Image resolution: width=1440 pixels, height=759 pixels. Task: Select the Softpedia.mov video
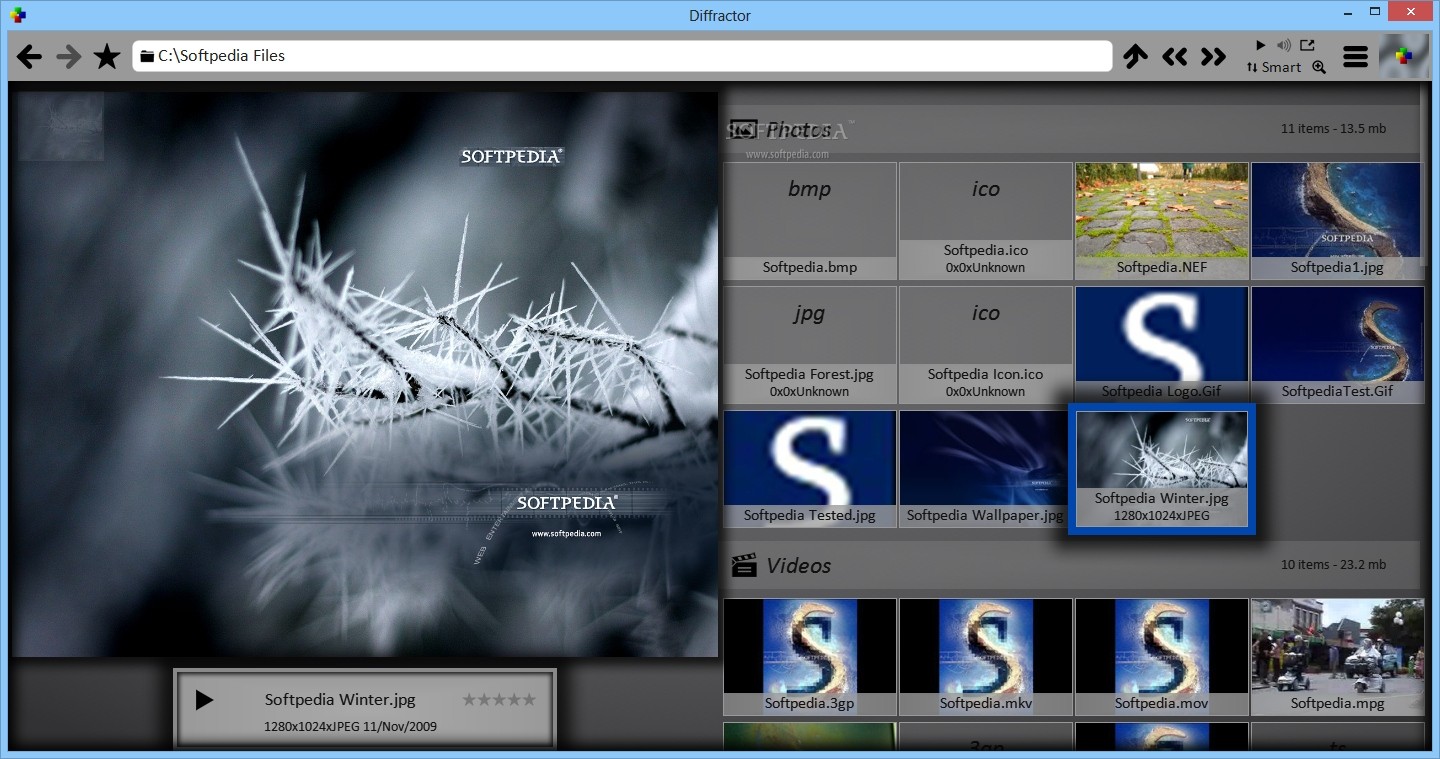1162,657
